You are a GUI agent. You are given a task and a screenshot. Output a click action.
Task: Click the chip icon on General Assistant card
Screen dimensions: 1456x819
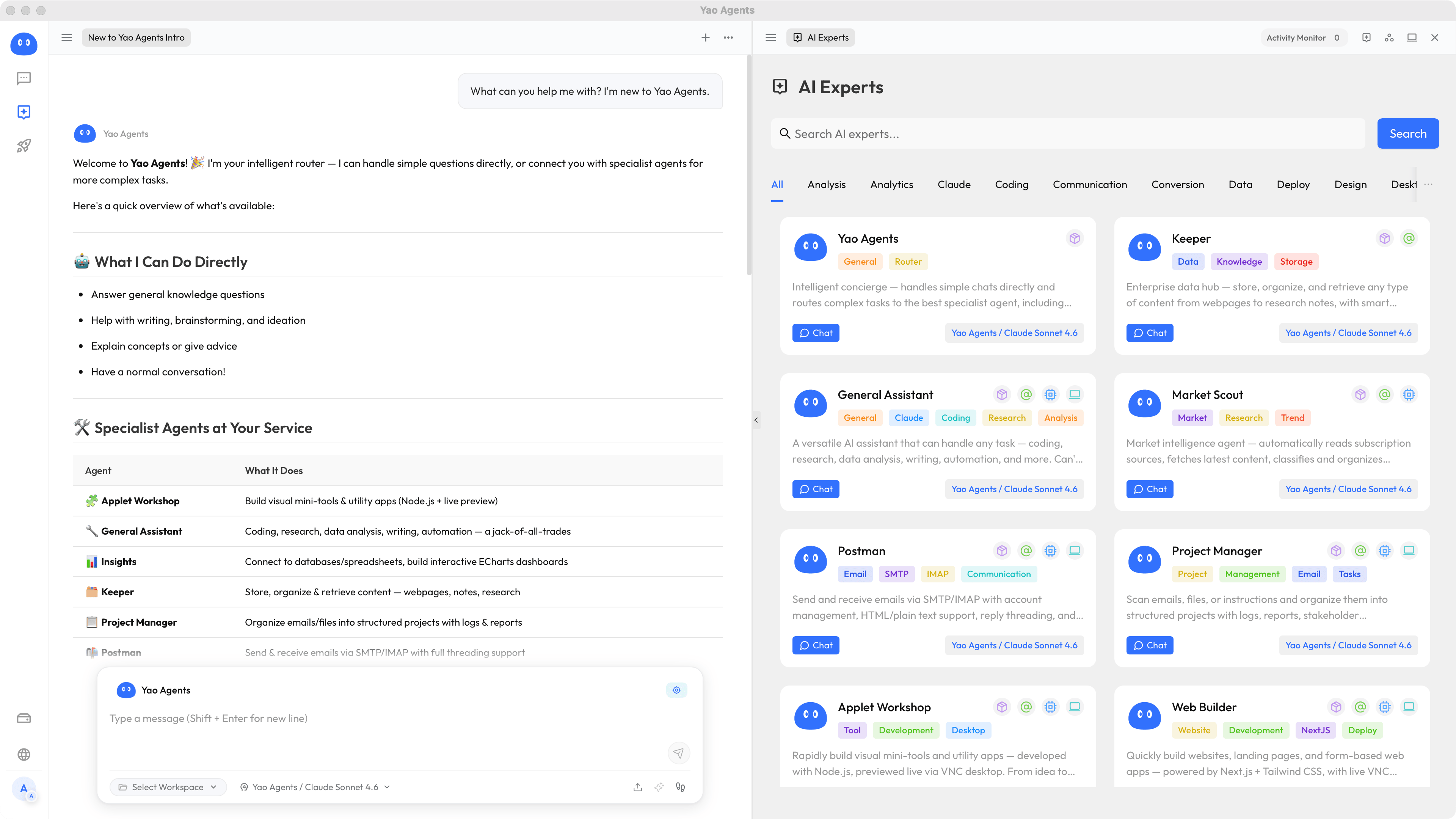pos(1050,394)
